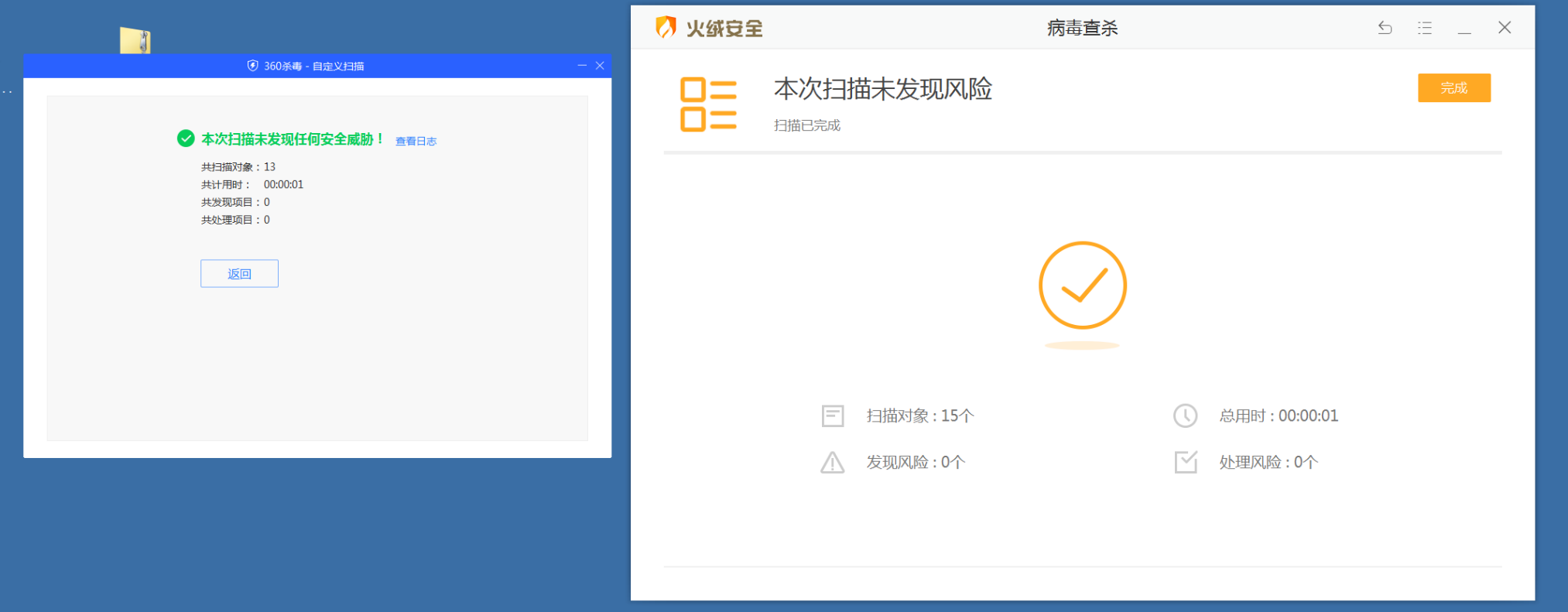Click the back arrow icon in Huorong
The image size is (1568, 612).
point(1385,29)
